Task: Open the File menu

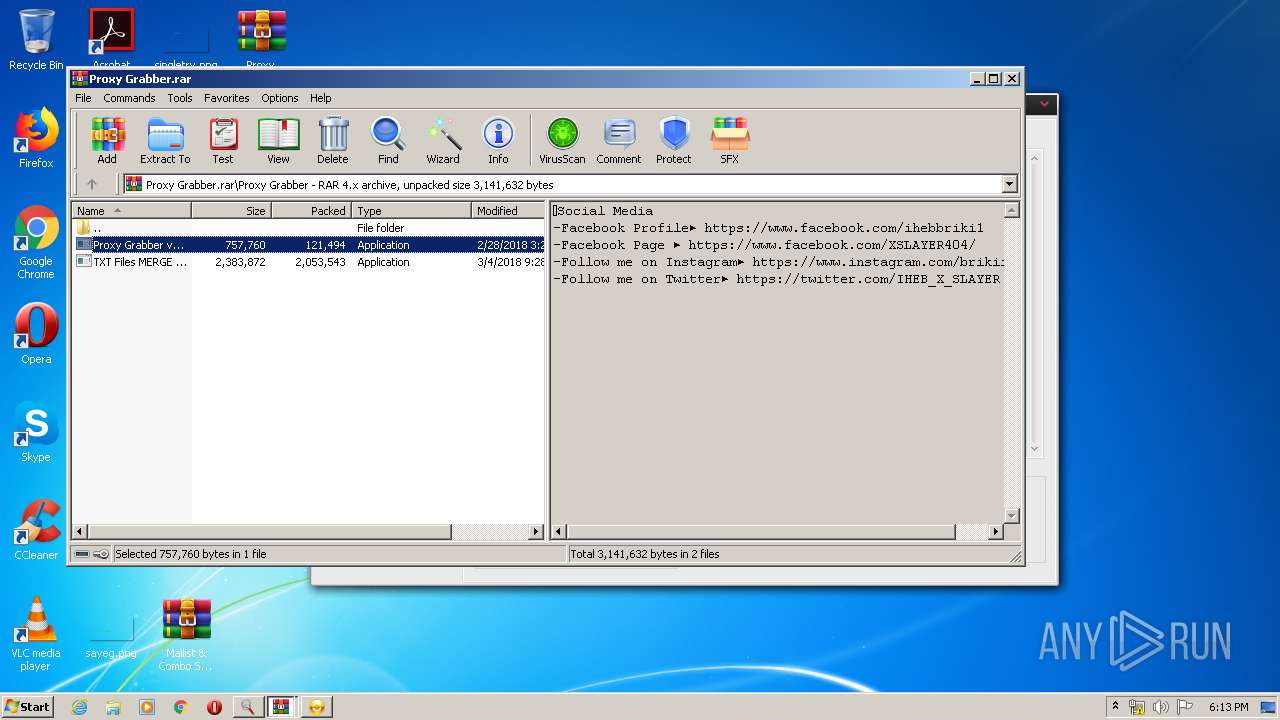Action: (83, 98)
